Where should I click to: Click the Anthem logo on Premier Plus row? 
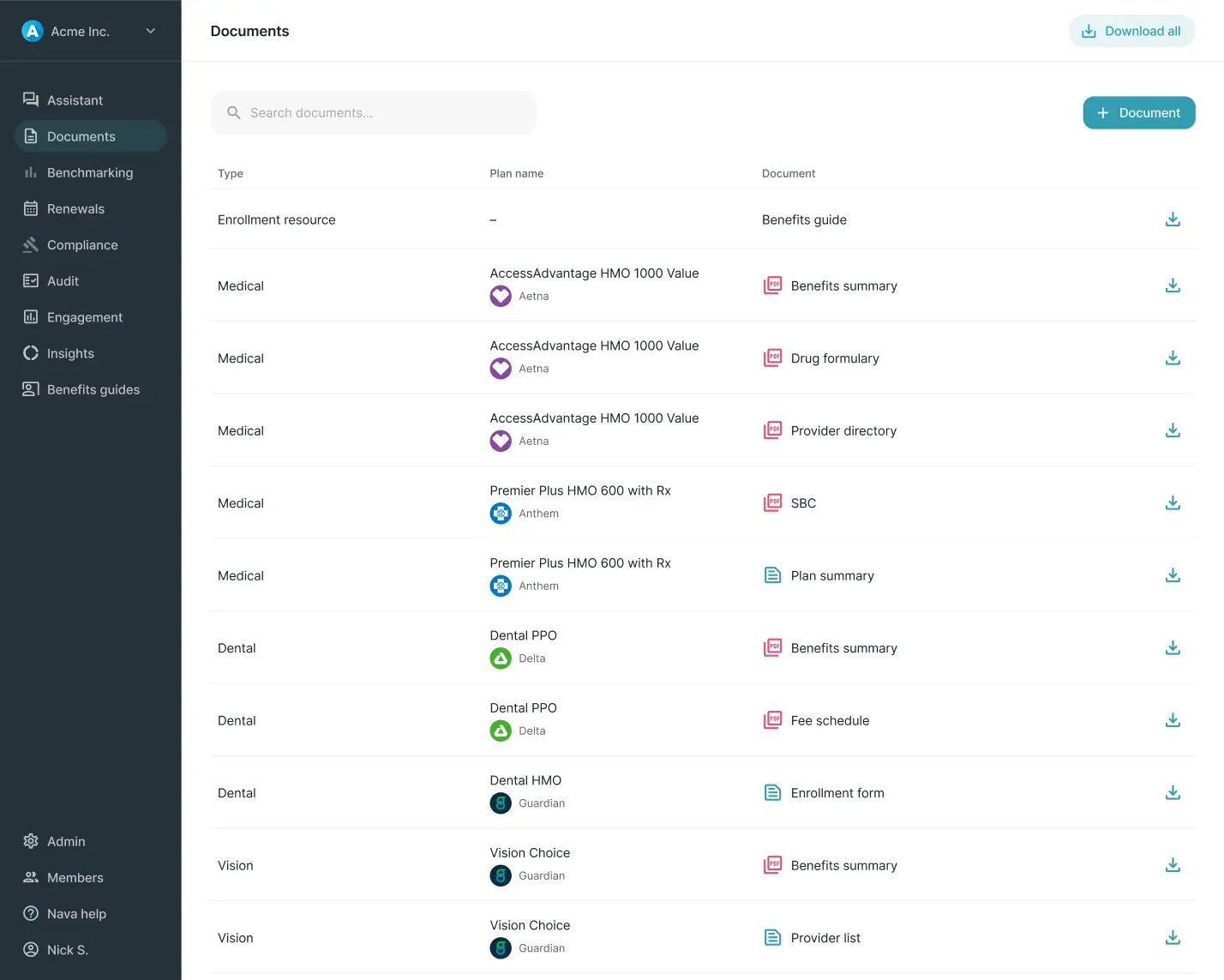(501, 513)
